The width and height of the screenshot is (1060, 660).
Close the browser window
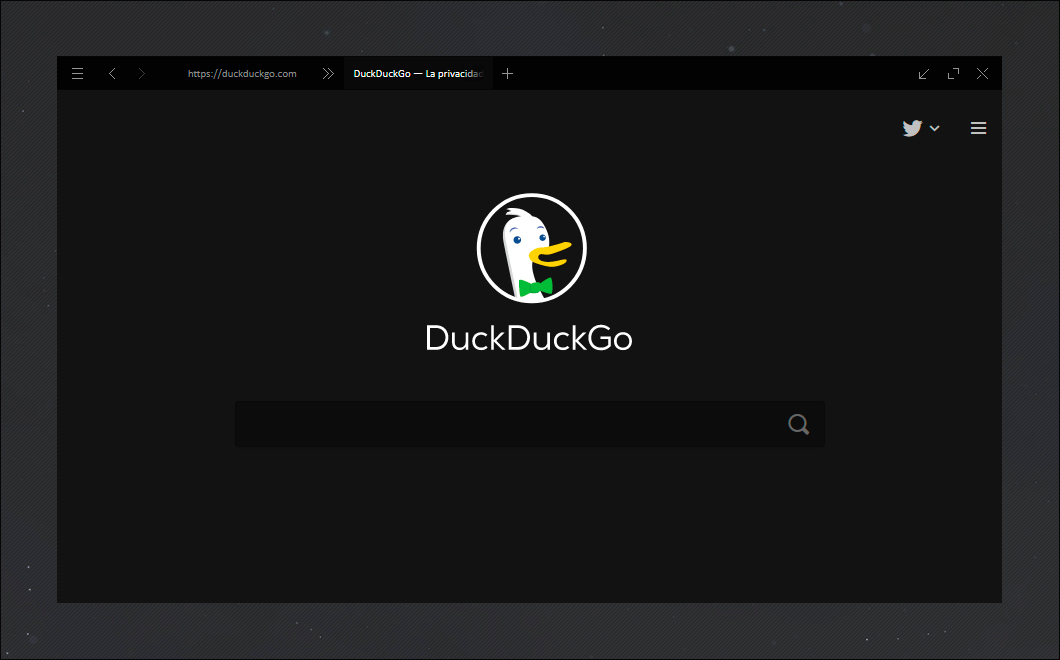click(982, 74)
